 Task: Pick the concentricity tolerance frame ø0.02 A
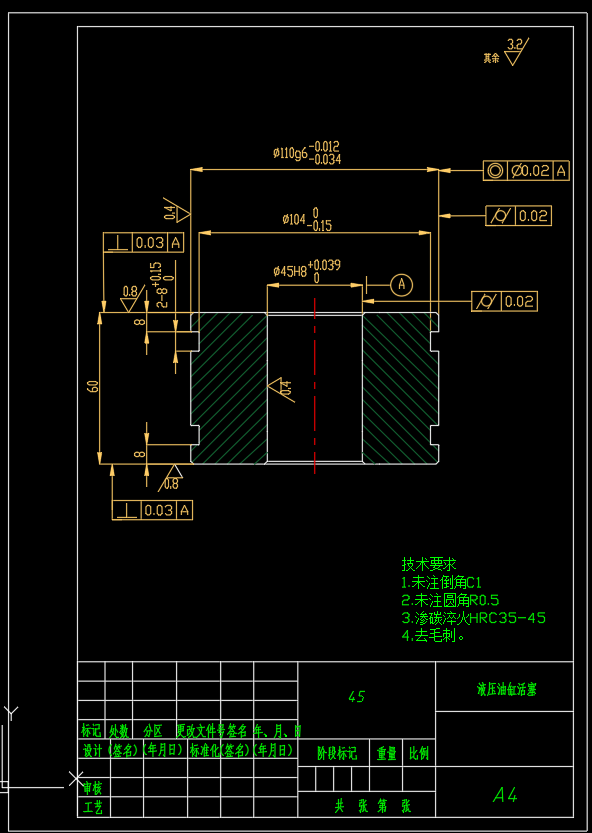(x=526, y=171)
